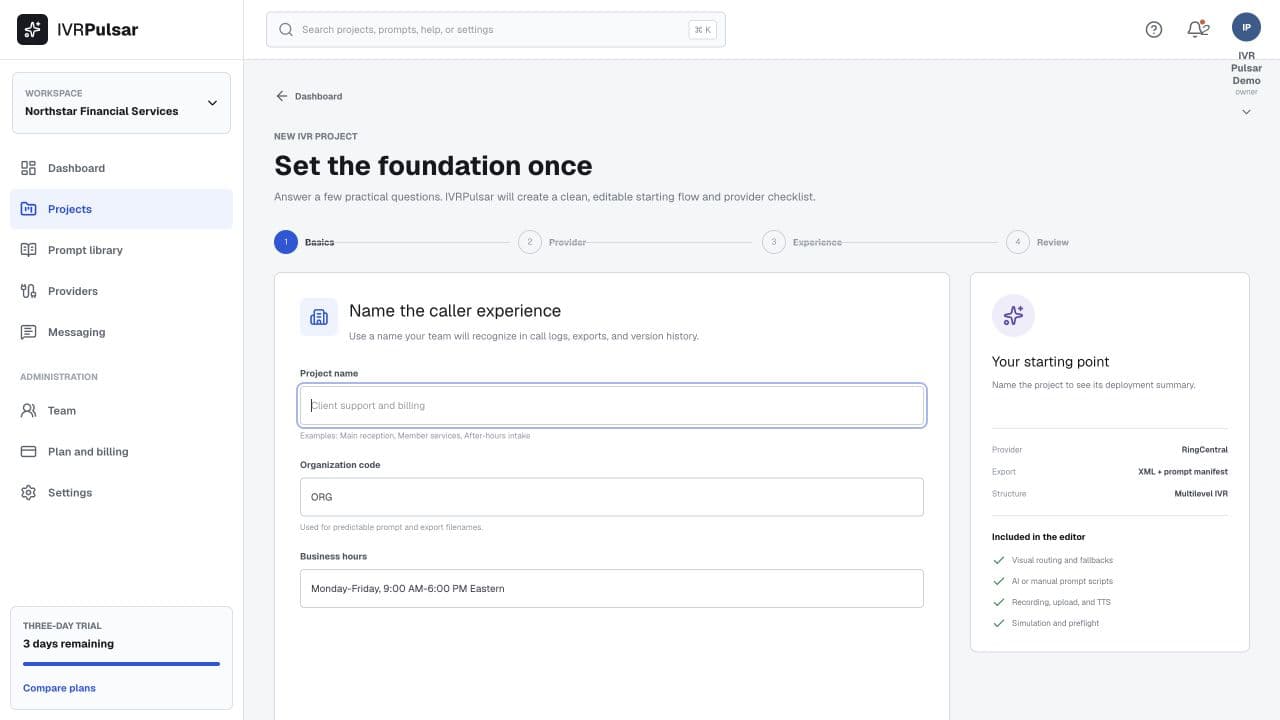Open the Compare plans link
Image resolution: width=1280 pixels, height=720 pixels.
coord(59,688)
